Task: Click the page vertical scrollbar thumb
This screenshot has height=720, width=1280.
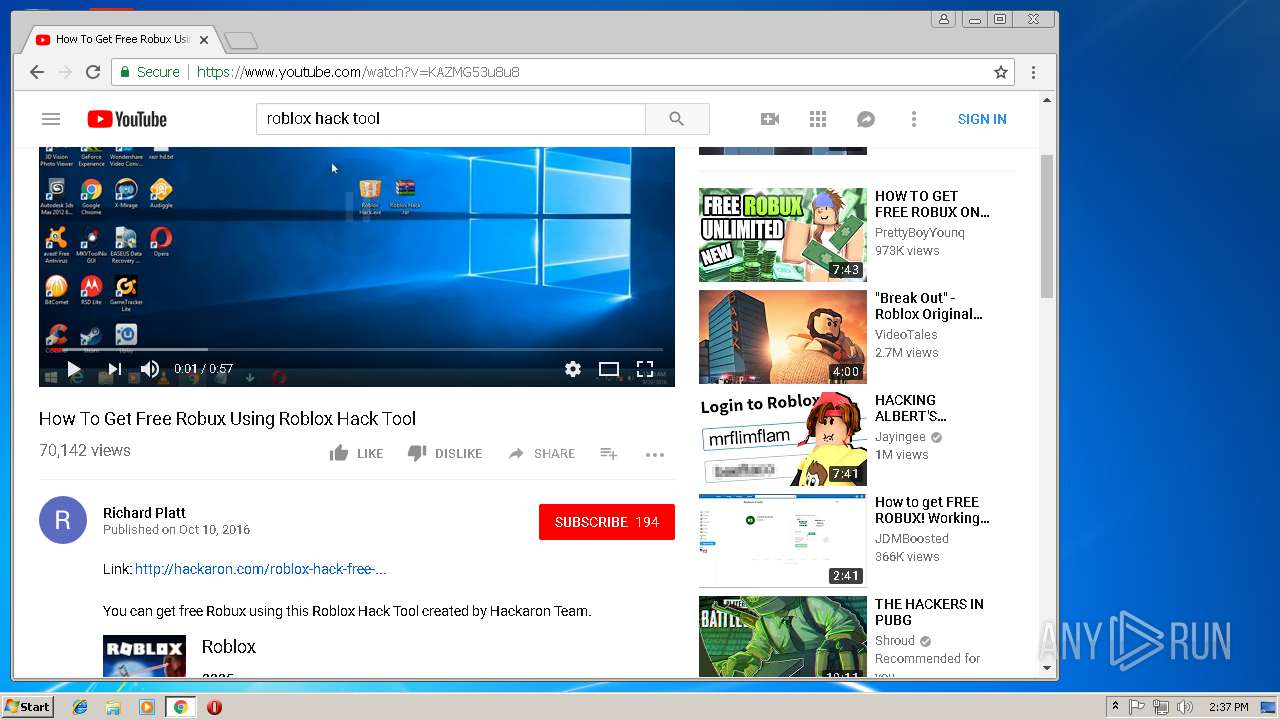Action: point(1047,226)
